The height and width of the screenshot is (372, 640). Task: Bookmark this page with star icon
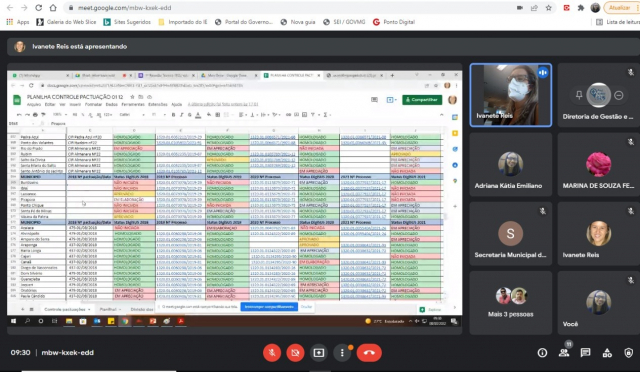click(549, 8)
